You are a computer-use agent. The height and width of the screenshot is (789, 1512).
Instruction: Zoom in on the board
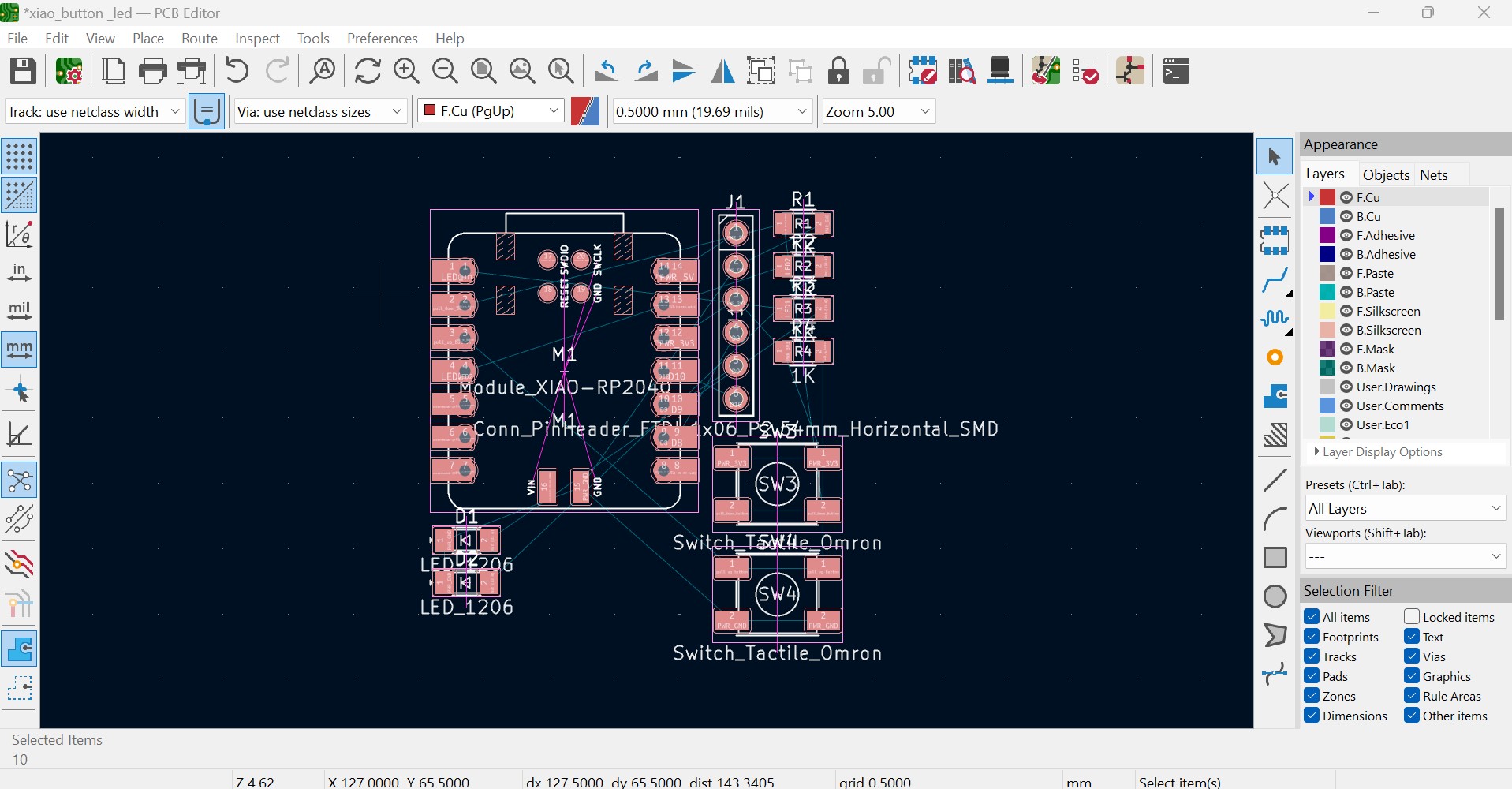pyautogui.click(x=406, y=71)
